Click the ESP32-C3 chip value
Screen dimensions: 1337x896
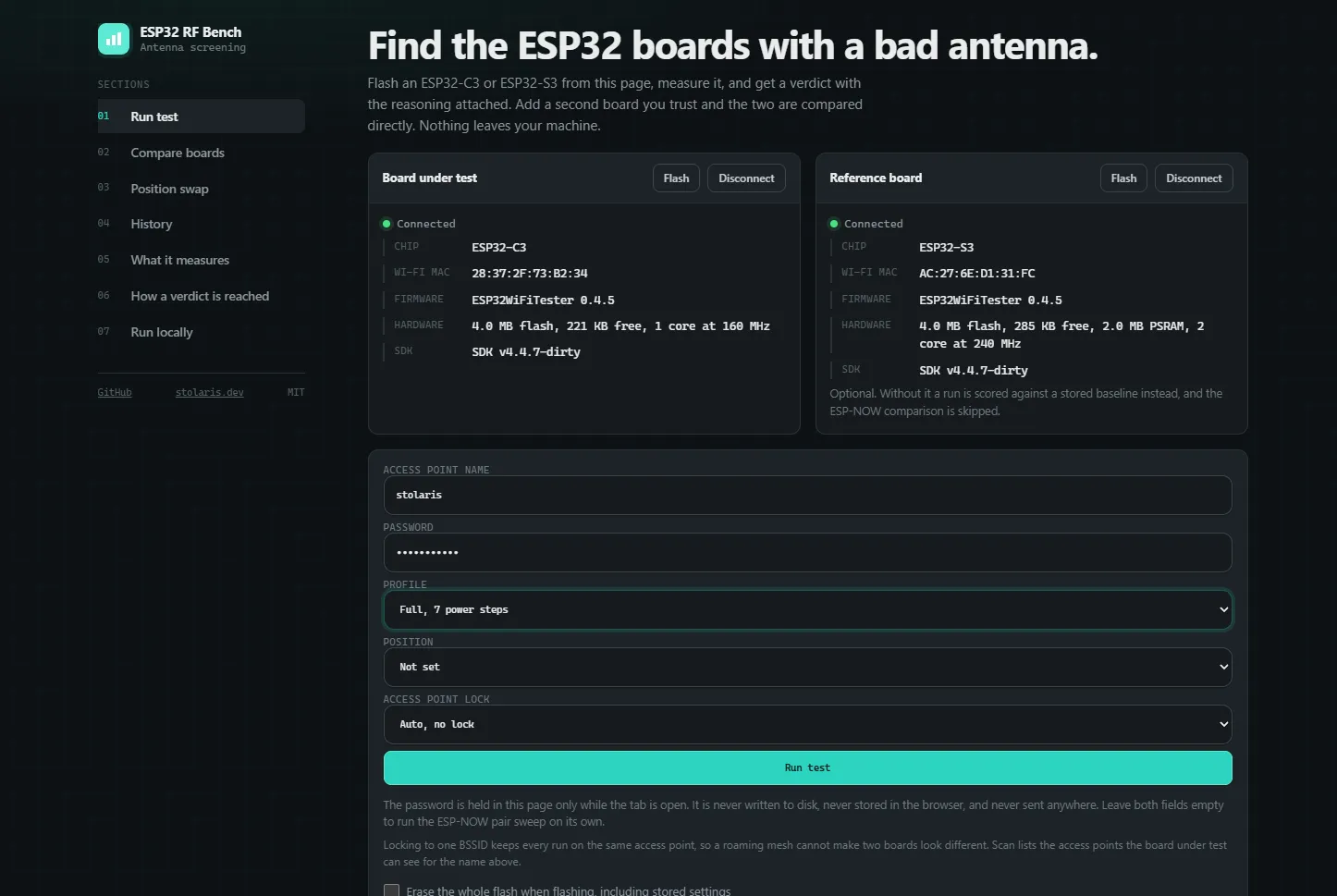pyautogui.click(x=498, y=248)
